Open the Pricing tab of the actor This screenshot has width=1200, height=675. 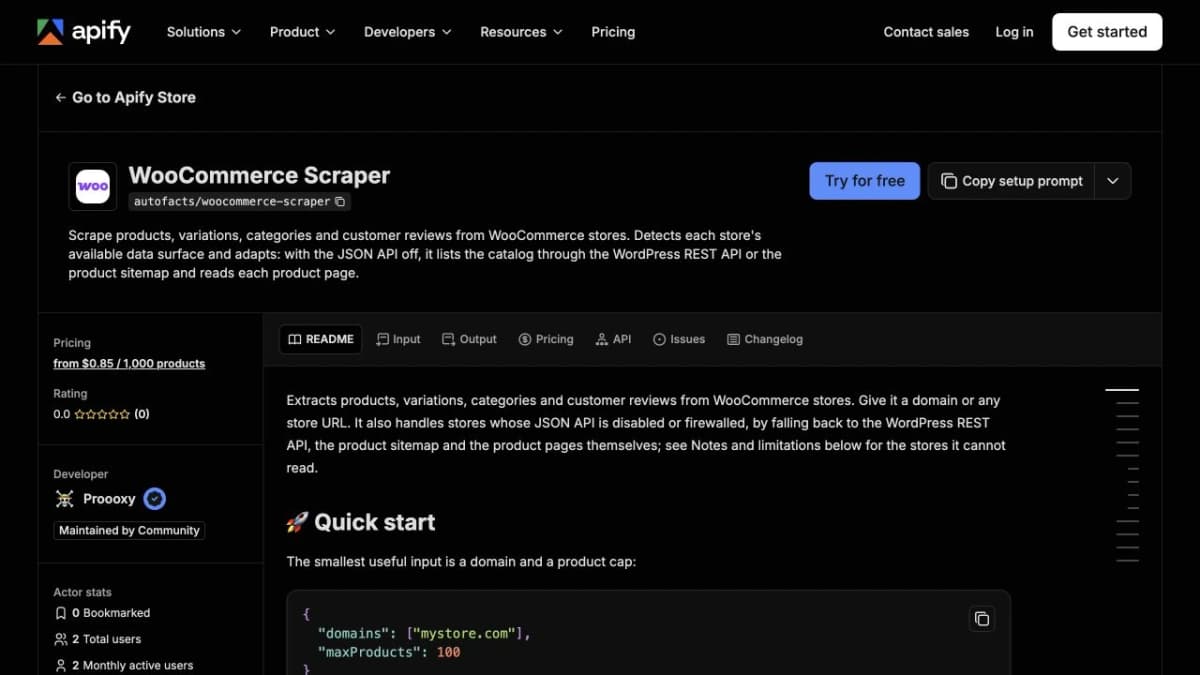(546, 339)
